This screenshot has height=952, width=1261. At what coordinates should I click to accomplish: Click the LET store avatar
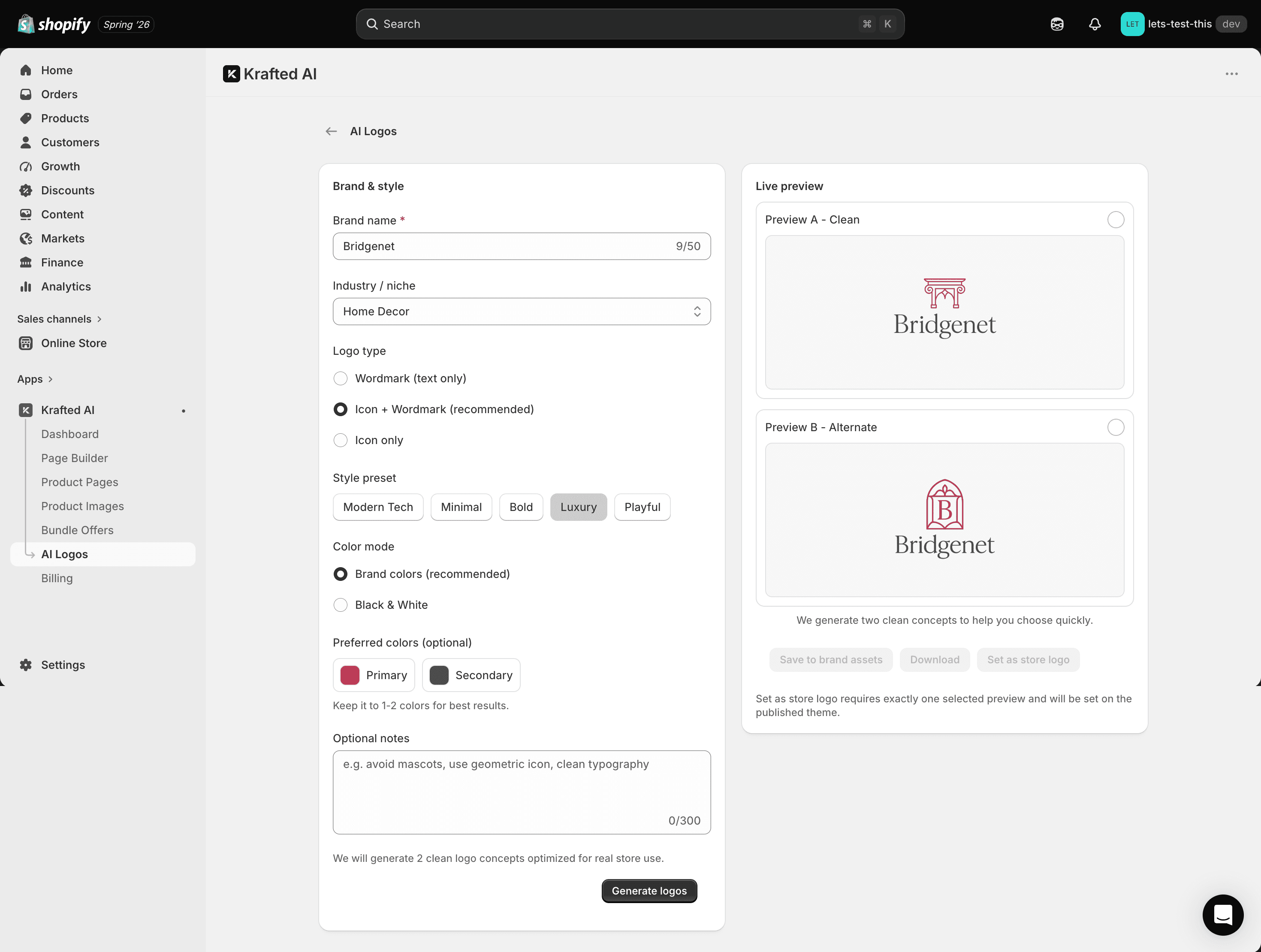pos(1132,24)
